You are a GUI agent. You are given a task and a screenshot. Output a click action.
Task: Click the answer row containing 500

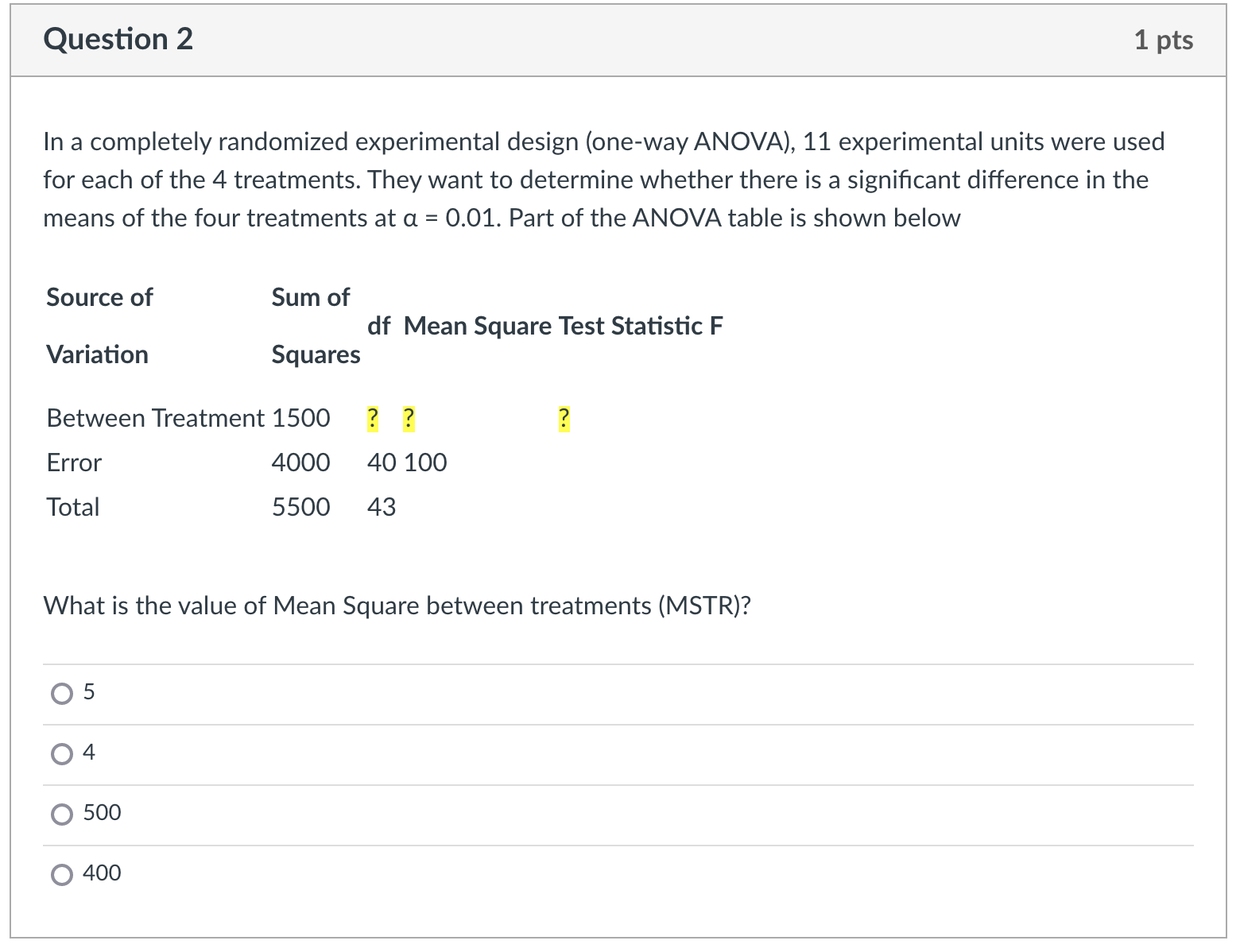tap(556, 814)
